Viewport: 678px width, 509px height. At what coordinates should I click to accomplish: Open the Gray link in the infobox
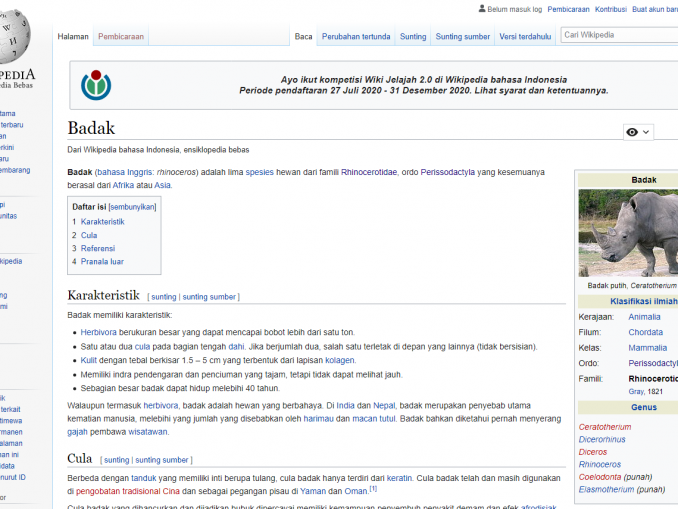pos(636,391)
